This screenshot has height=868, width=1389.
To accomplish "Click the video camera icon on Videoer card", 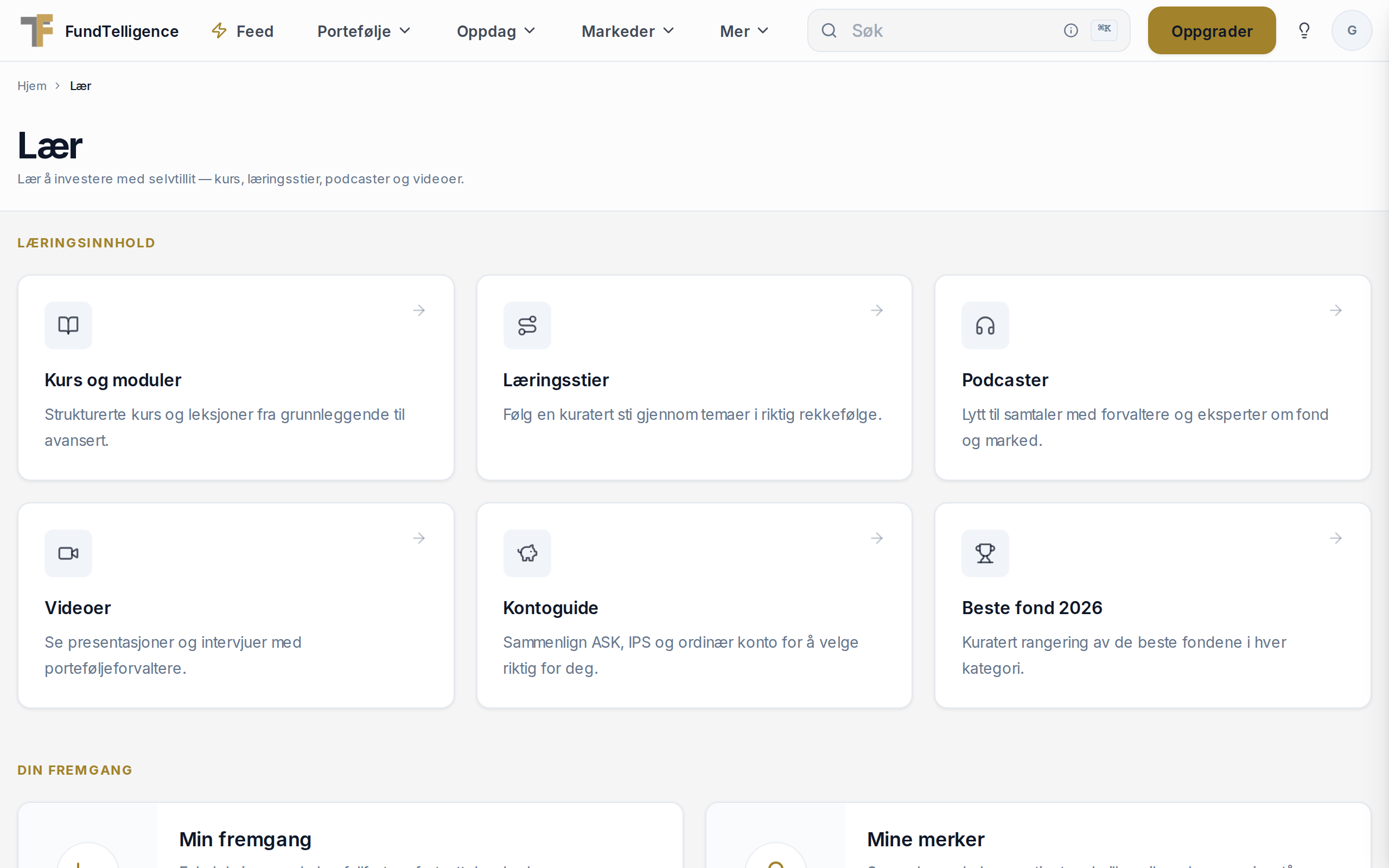I will click(x=68, y=553).
